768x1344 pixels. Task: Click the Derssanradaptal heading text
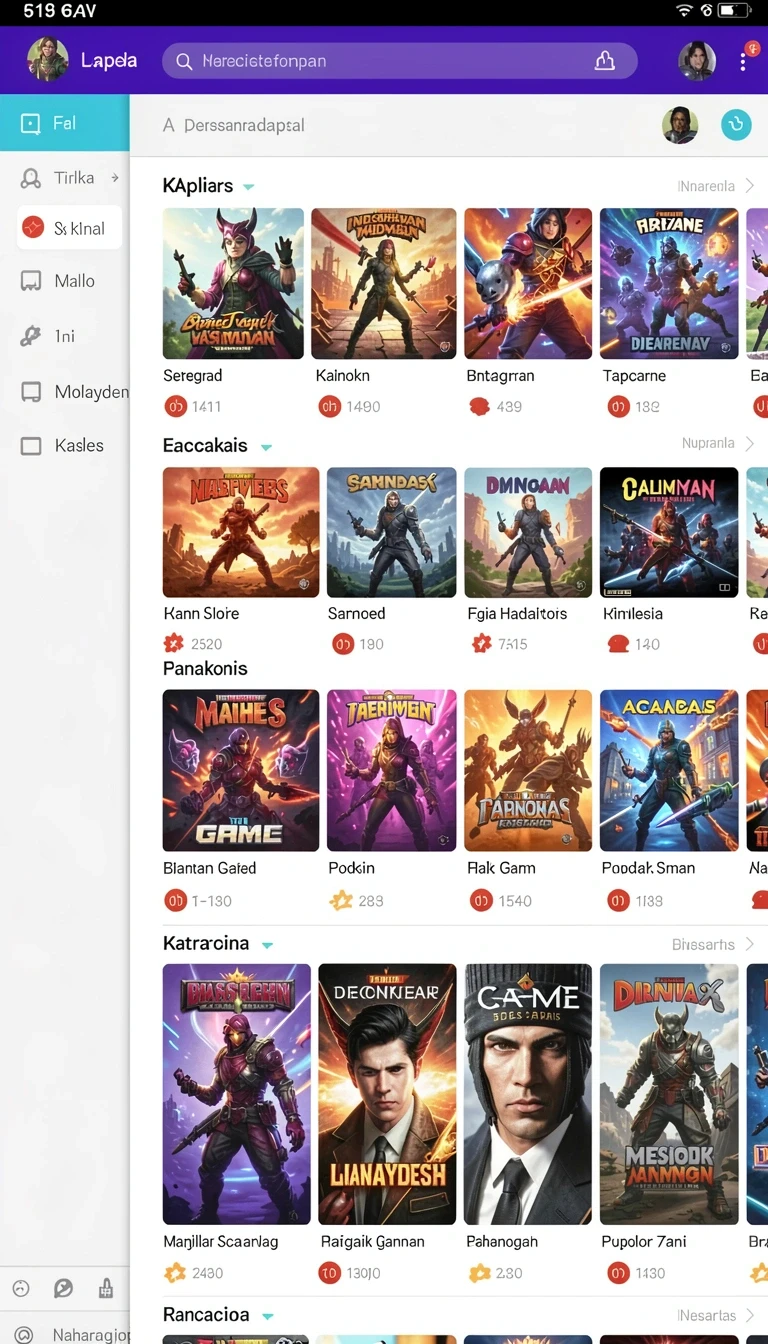(244, 125)
